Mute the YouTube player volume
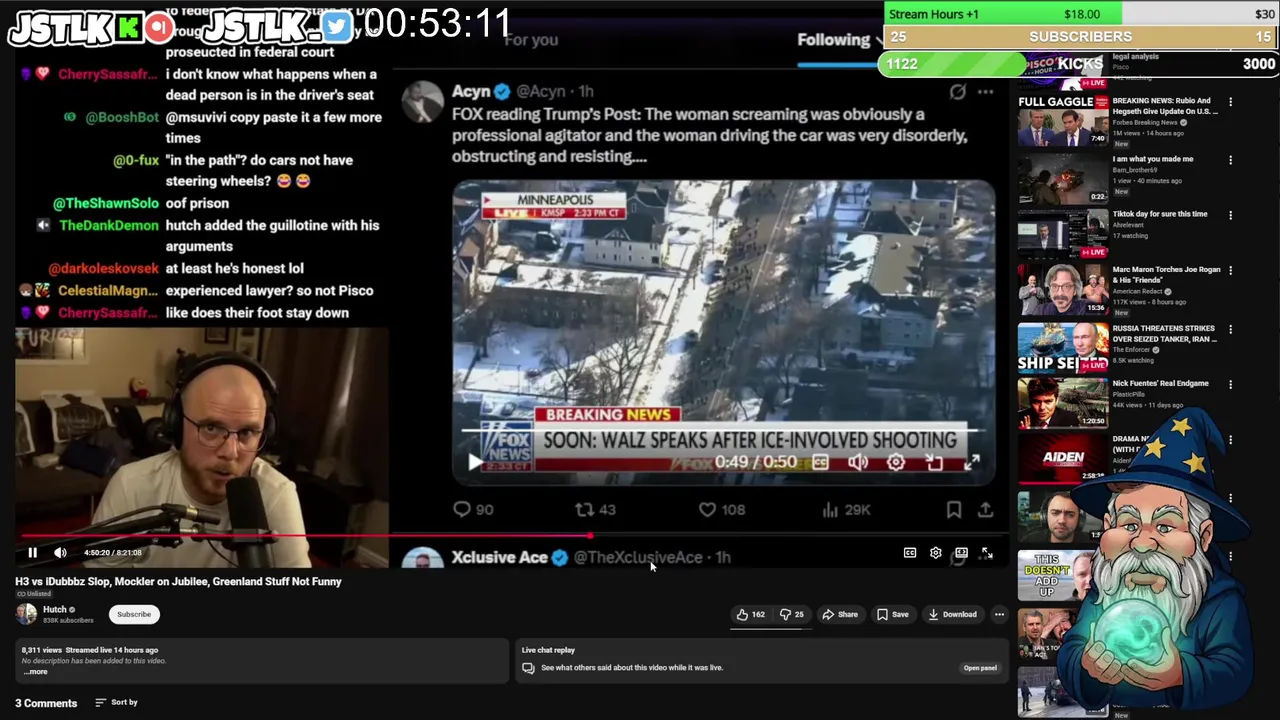The width and height of the screenshot is (1280, 720). (x=60, y=552)
